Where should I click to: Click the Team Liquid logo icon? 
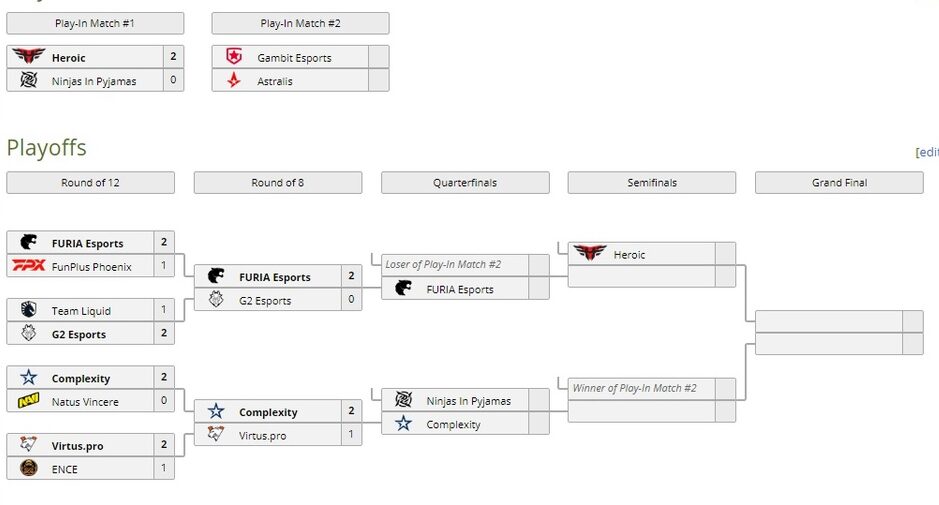point(29,310)
